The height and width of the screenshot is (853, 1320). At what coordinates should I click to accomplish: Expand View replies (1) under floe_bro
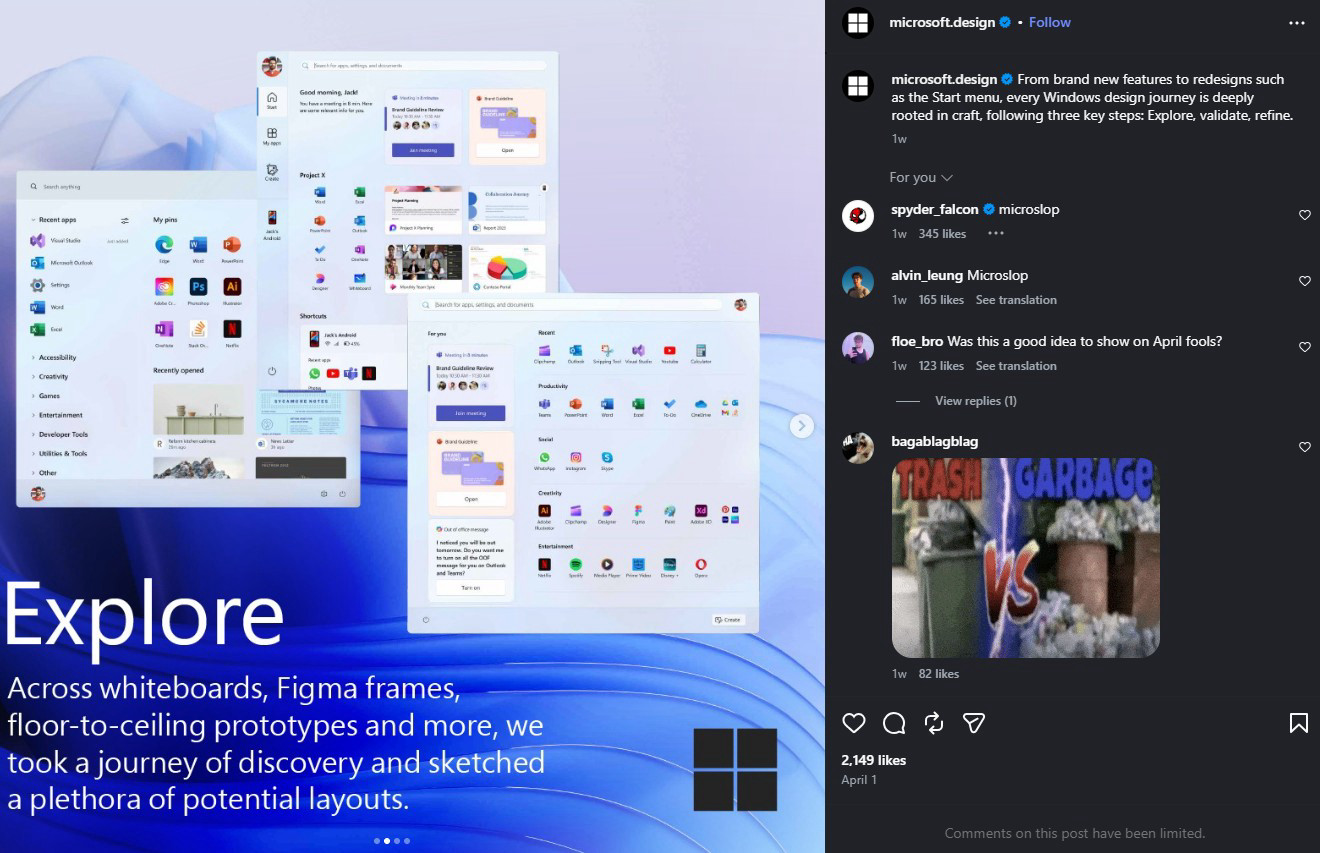click(x=975, y=401)
